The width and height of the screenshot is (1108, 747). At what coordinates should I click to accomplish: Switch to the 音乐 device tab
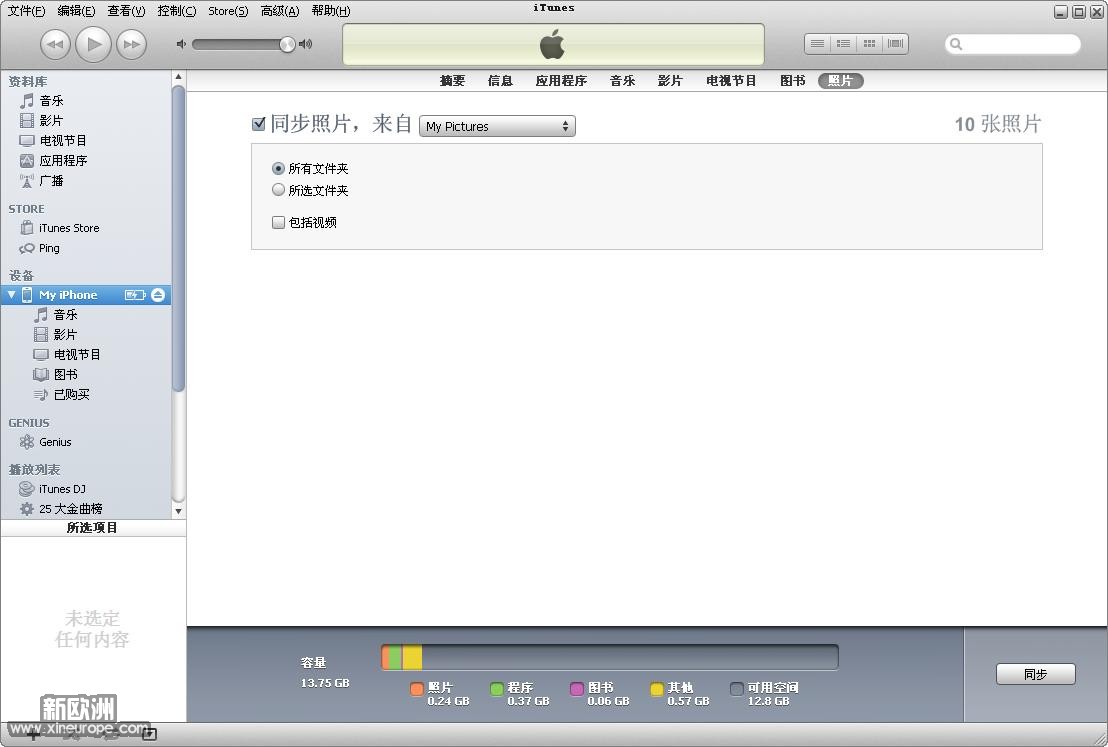tap(623, 81)
